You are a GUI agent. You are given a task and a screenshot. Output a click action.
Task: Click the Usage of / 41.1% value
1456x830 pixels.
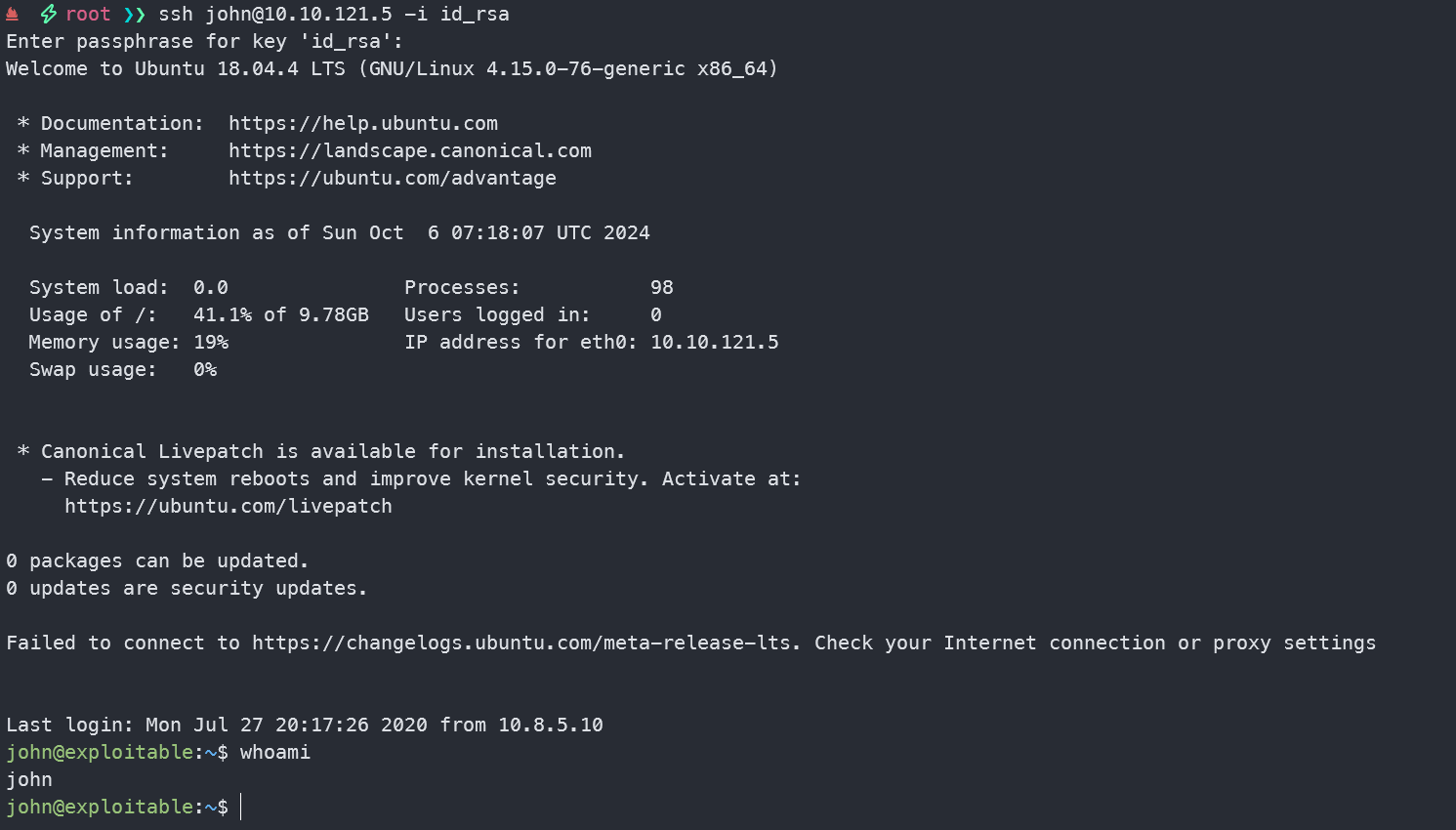click(223, 315)
